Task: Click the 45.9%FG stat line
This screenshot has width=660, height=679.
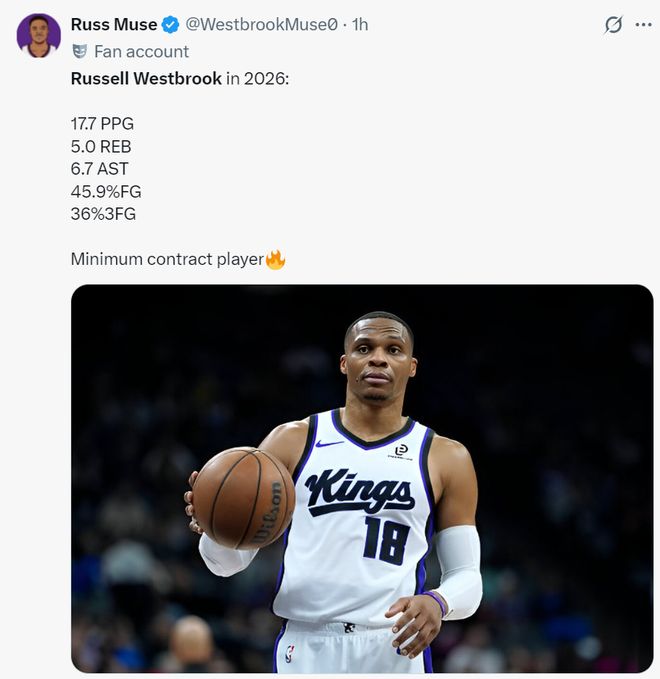Action: click(x=106, y=191)
